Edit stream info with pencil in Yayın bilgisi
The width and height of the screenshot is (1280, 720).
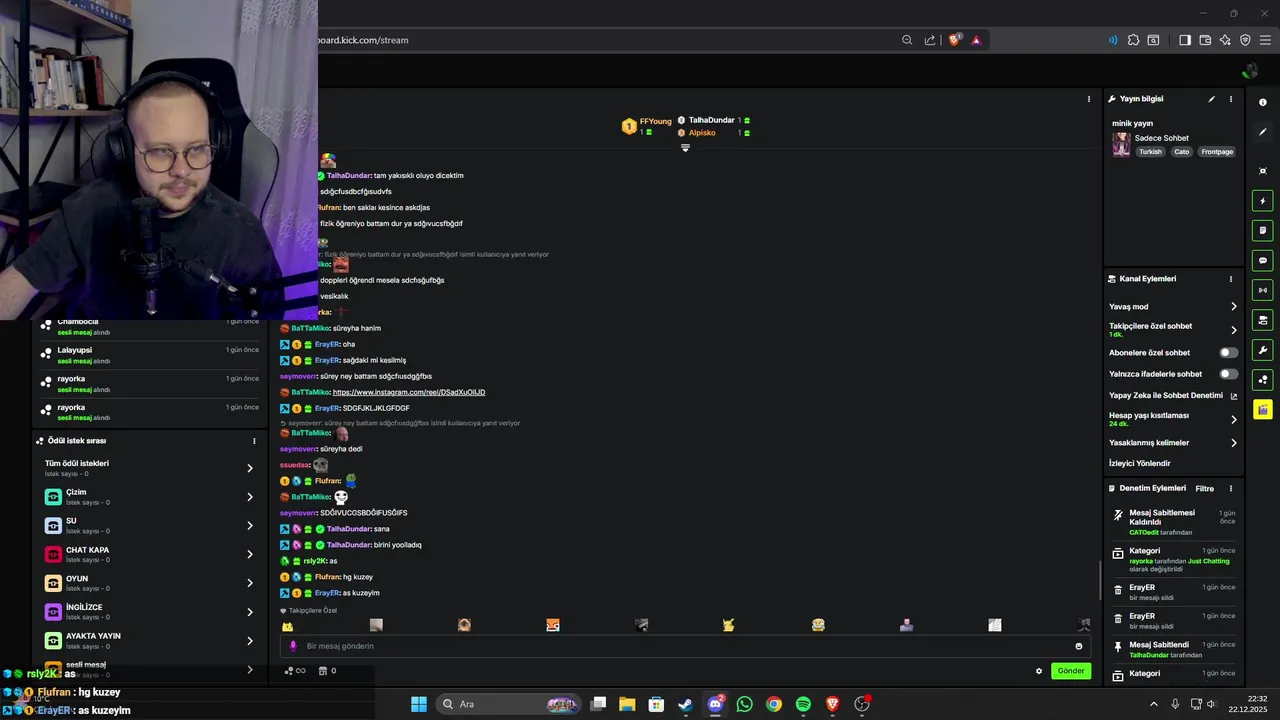(x=1211, y=99)
